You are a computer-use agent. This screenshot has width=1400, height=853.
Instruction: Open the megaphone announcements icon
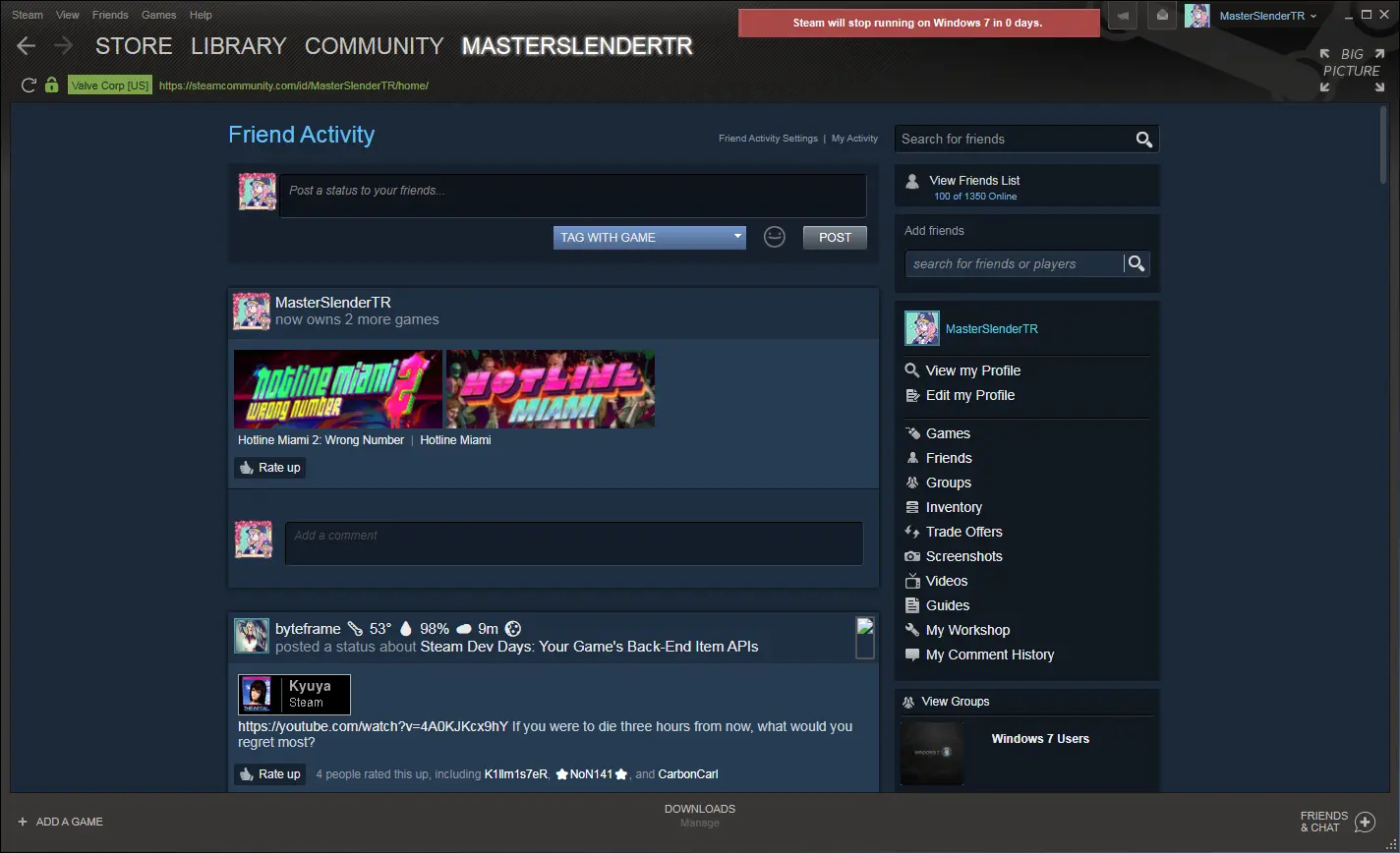(x=1123, y=16)
